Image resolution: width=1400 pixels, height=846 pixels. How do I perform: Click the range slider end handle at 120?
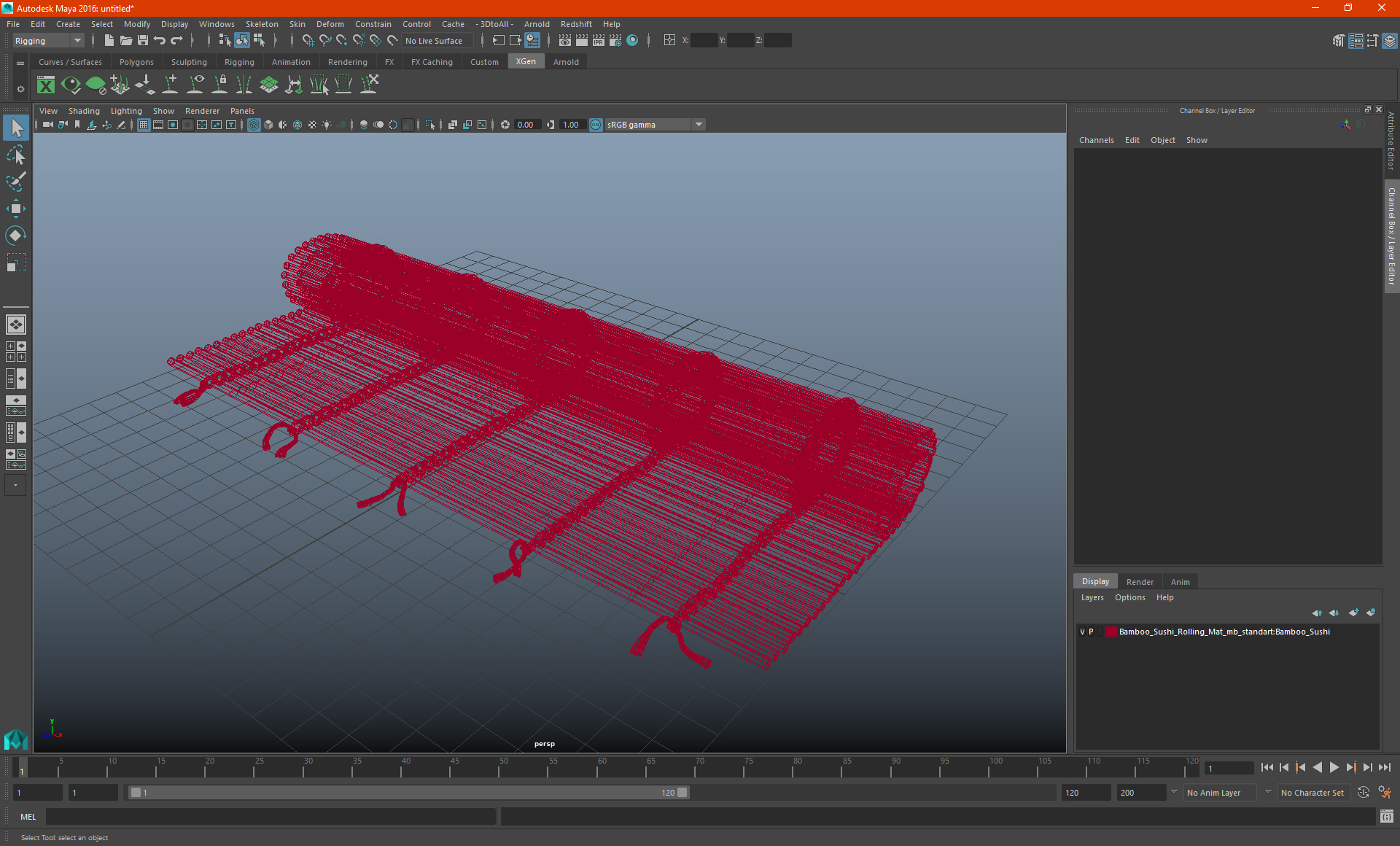click(x=682, y=793)
